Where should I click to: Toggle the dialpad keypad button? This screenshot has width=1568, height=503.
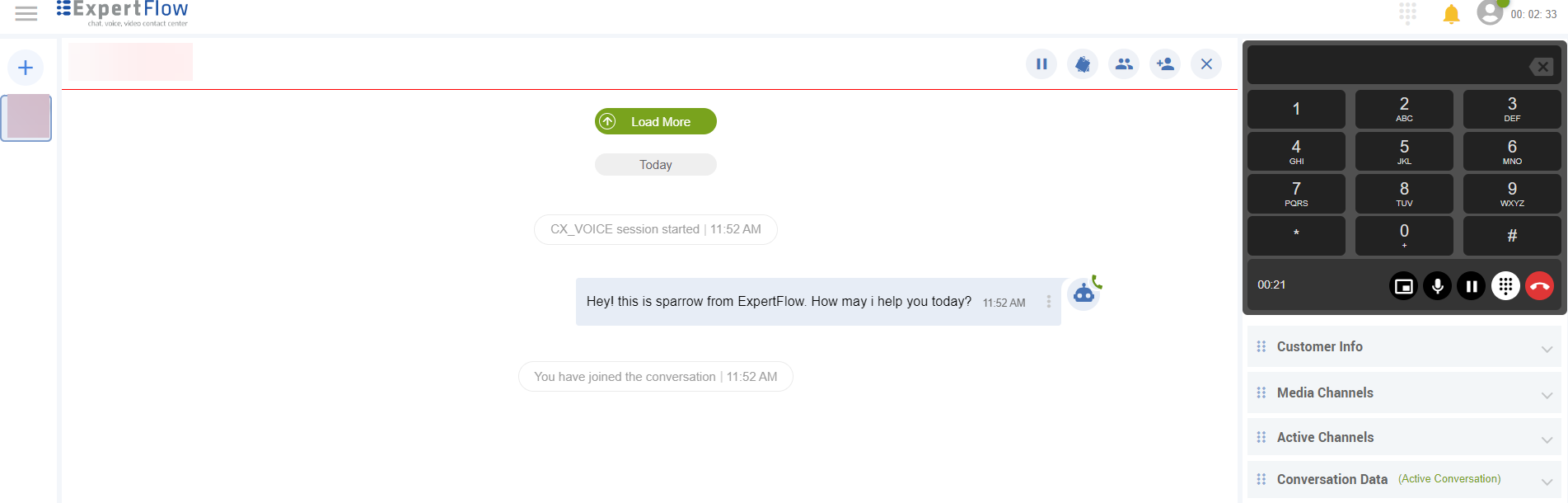[x=1505, y=286]
